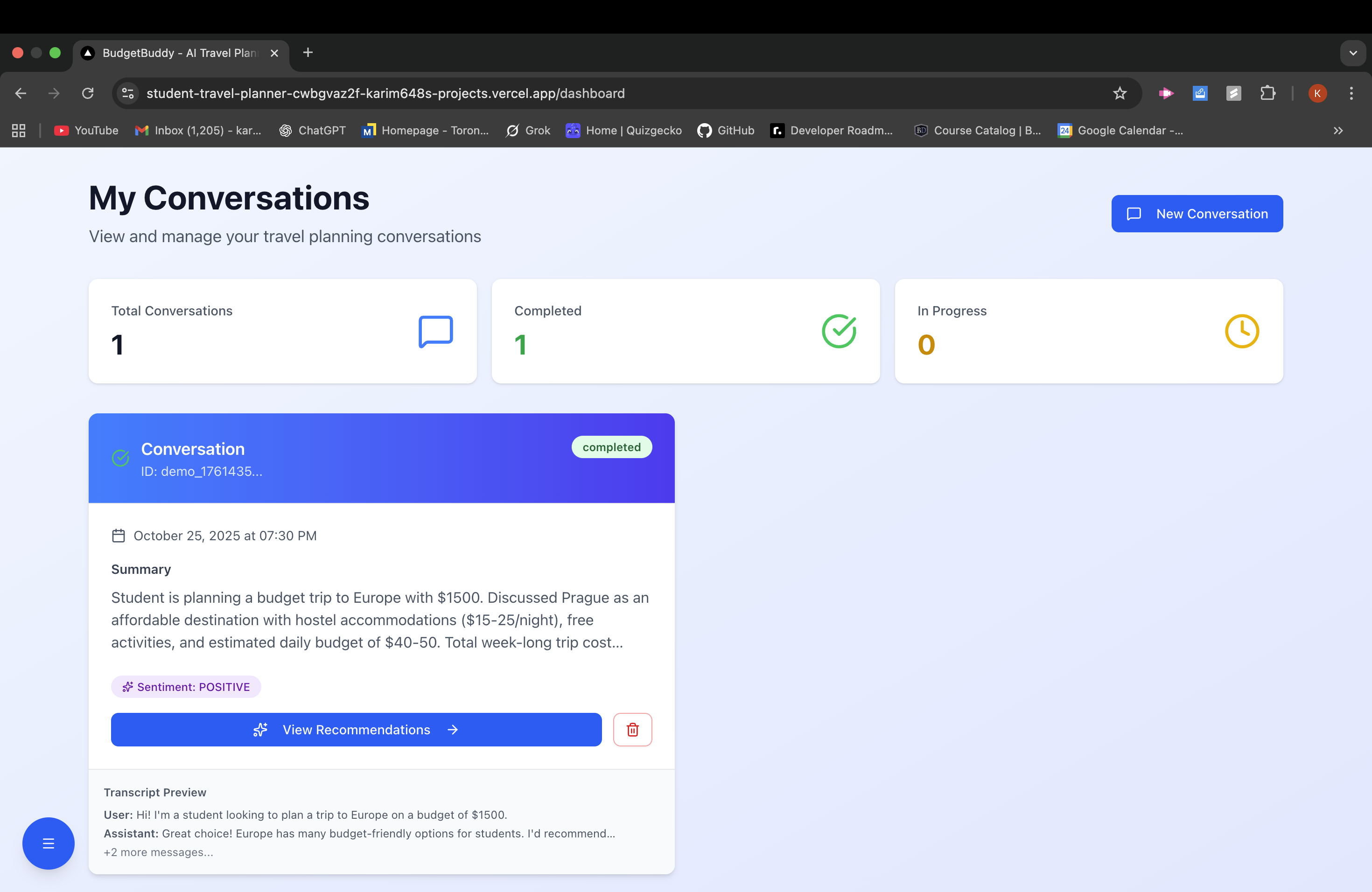The height and width of the screenshot is (892, 1372).
Task: Open the Chrome extensions puzzle icon
Action: click(x=1267, y=93)
